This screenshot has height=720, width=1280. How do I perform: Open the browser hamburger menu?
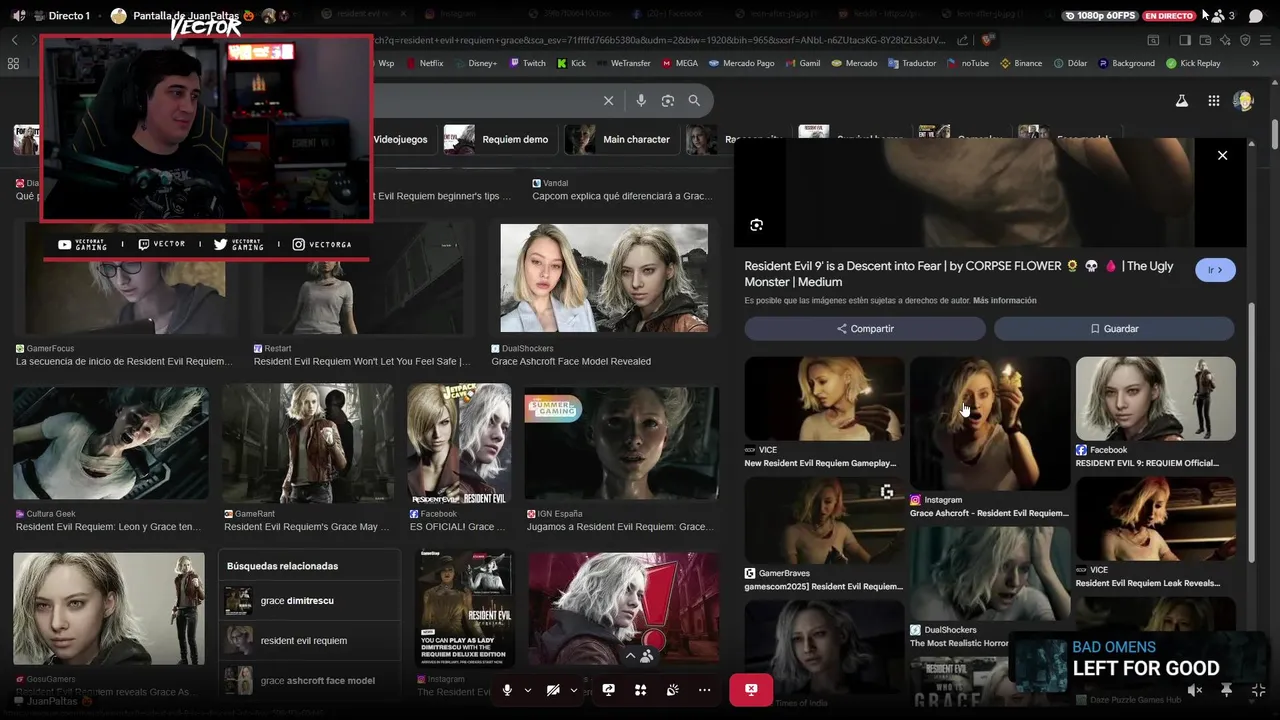point(1265,40)
